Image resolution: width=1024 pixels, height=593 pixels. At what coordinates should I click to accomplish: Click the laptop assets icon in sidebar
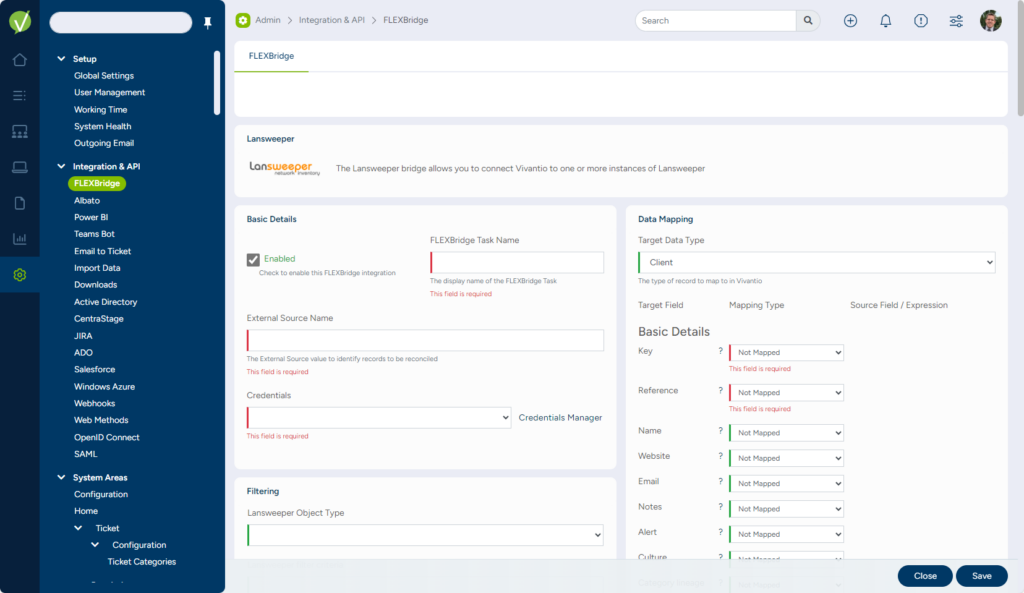[19, 167]
